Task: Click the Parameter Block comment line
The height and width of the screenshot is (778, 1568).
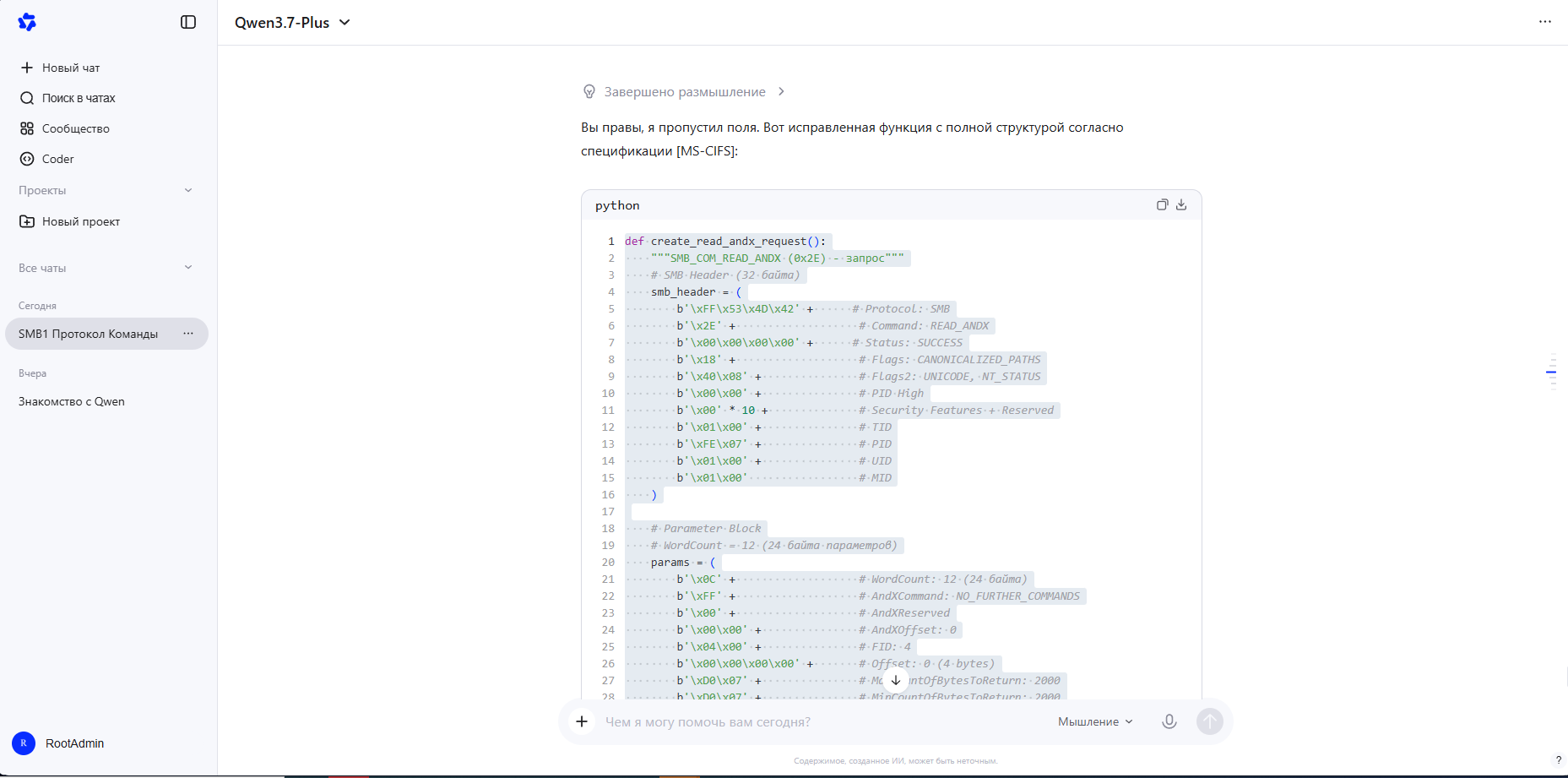Action: click(706, 528)
